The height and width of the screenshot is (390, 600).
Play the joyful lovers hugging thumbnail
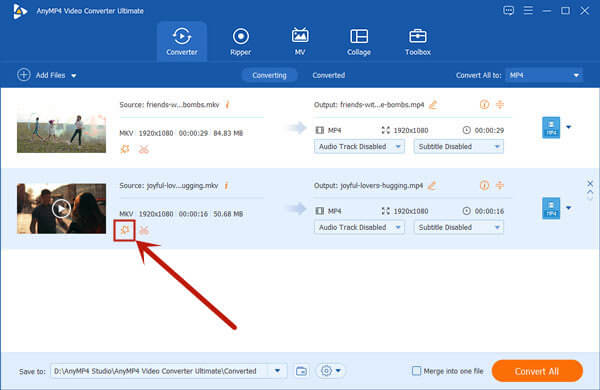pyautogui.click(x=61, y=208)
